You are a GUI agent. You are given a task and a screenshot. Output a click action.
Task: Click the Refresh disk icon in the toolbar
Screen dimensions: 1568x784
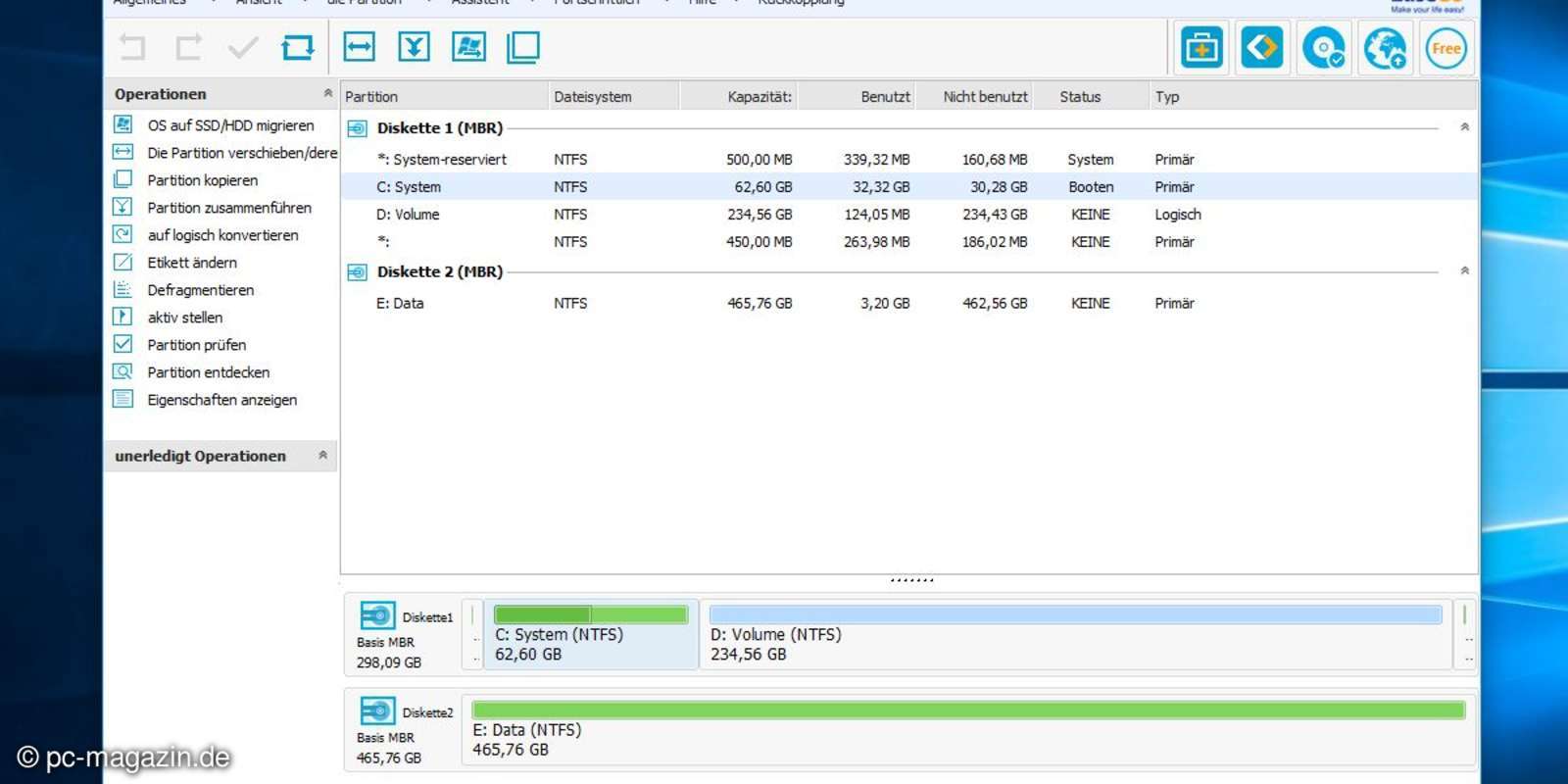[x=298, y=47]
